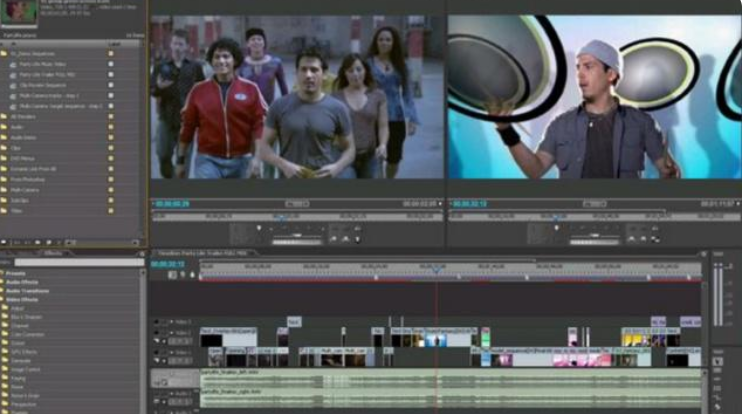Click the timeline current timecode display
743x414 pixels.
(167, 264)
